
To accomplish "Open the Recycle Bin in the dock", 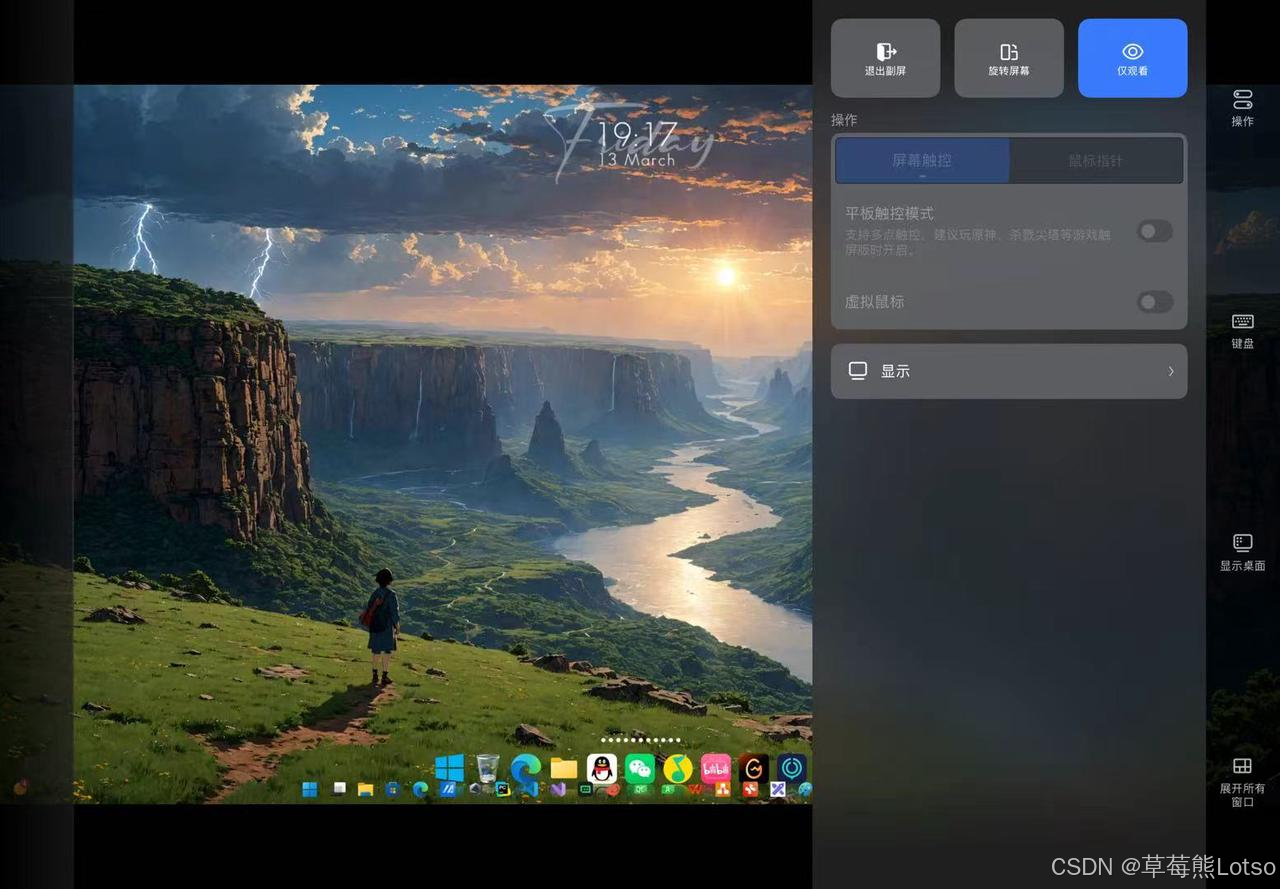I will click(x=487, y=768).
